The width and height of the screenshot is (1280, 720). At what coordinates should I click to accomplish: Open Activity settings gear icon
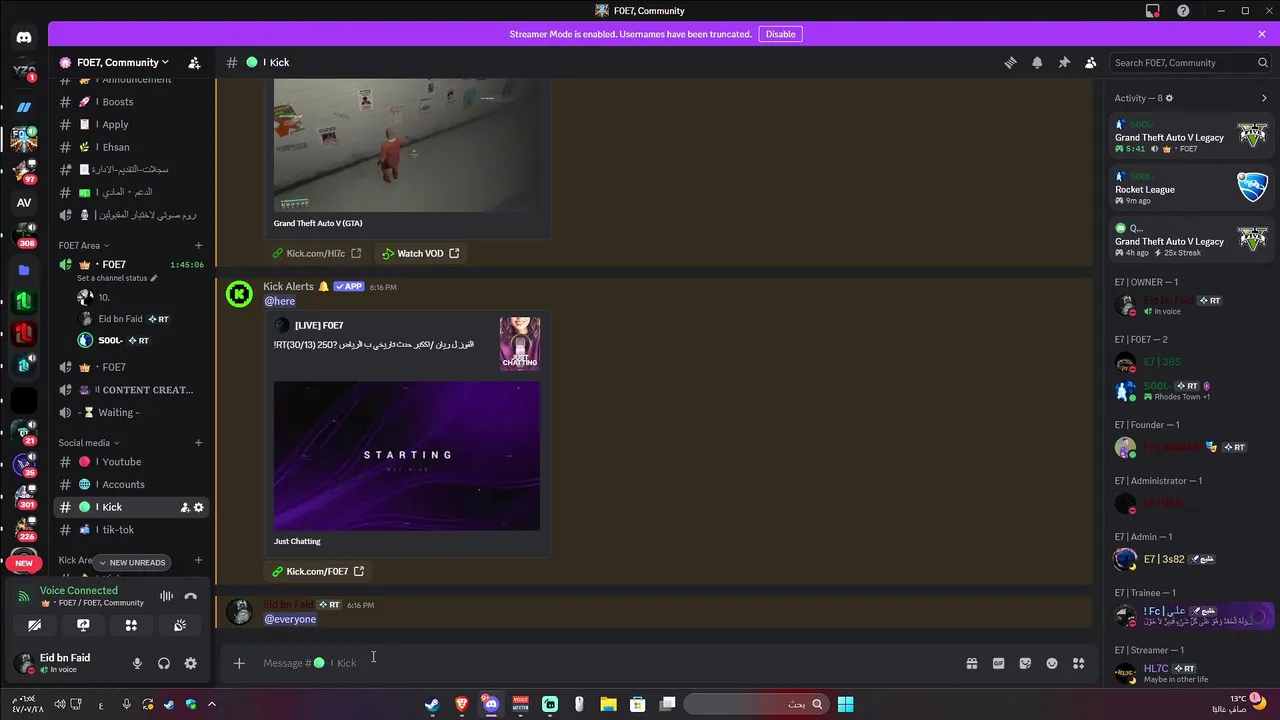(x=1169, y=98)
